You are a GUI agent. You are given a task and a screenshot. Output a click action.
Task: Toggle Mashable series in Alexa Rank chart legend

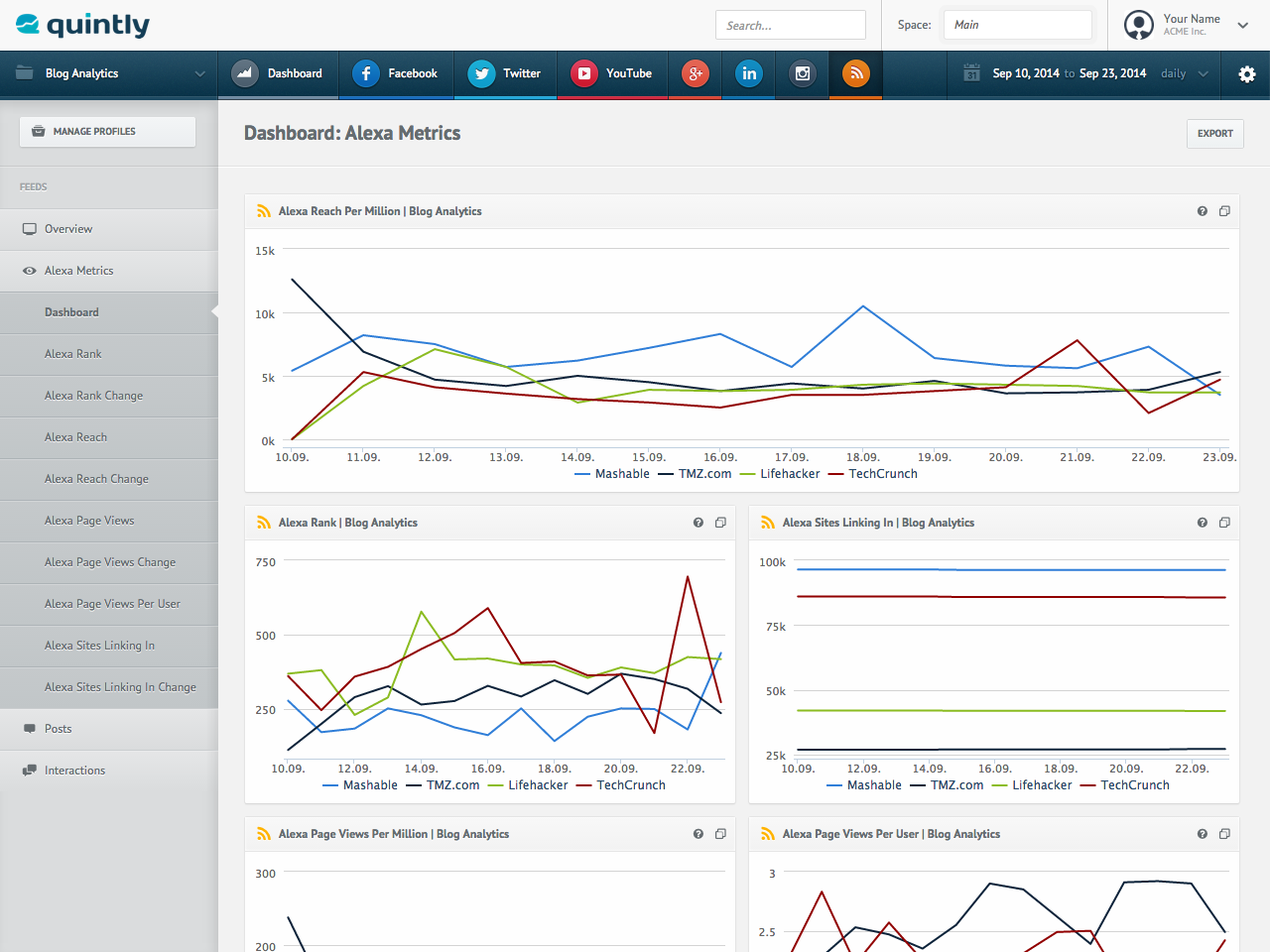point(360,785)
